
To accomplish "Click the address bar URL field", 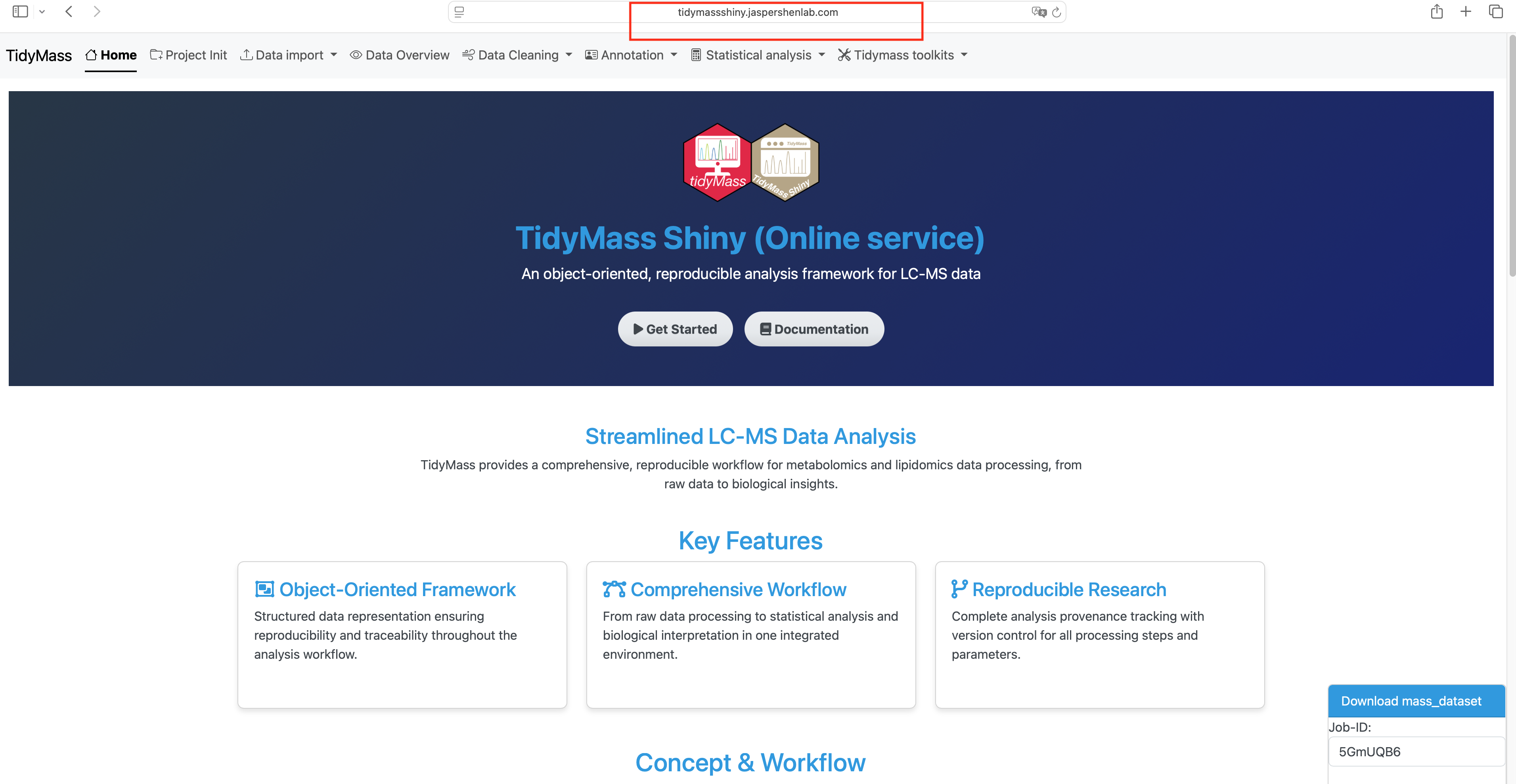I will [x=757, y=12].
